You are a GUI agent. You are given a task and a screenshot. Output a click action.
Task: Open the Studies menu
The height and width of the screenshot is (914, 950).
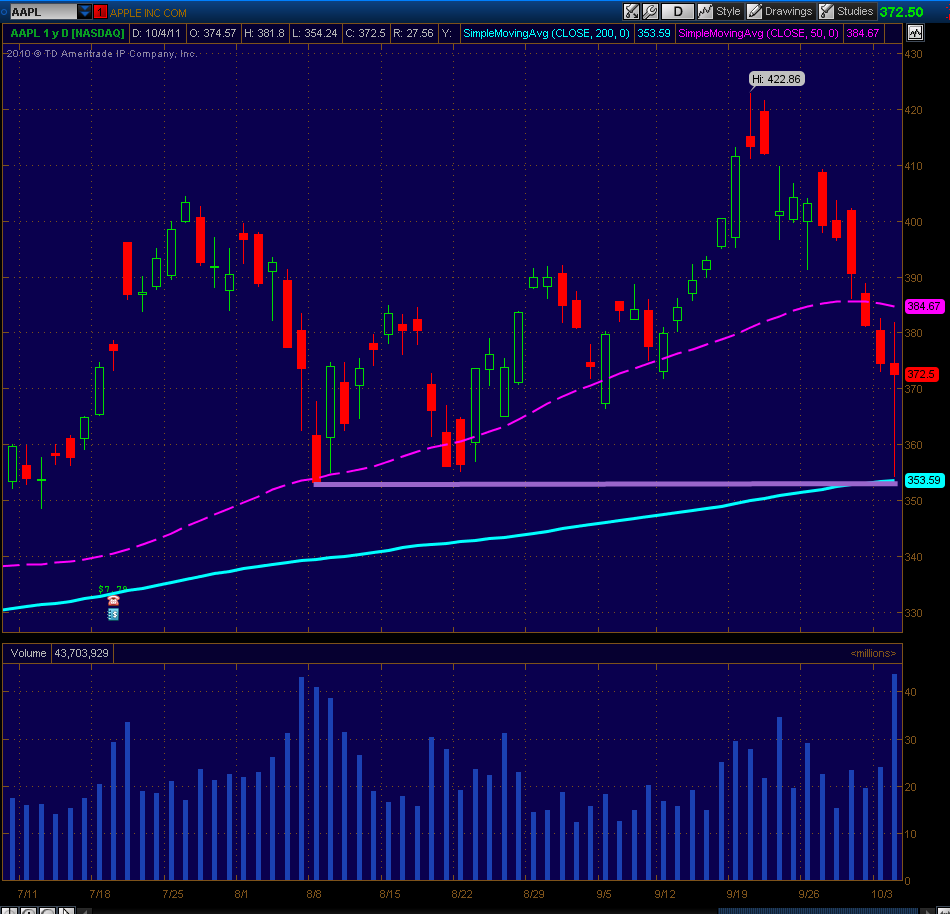(846, 12)
